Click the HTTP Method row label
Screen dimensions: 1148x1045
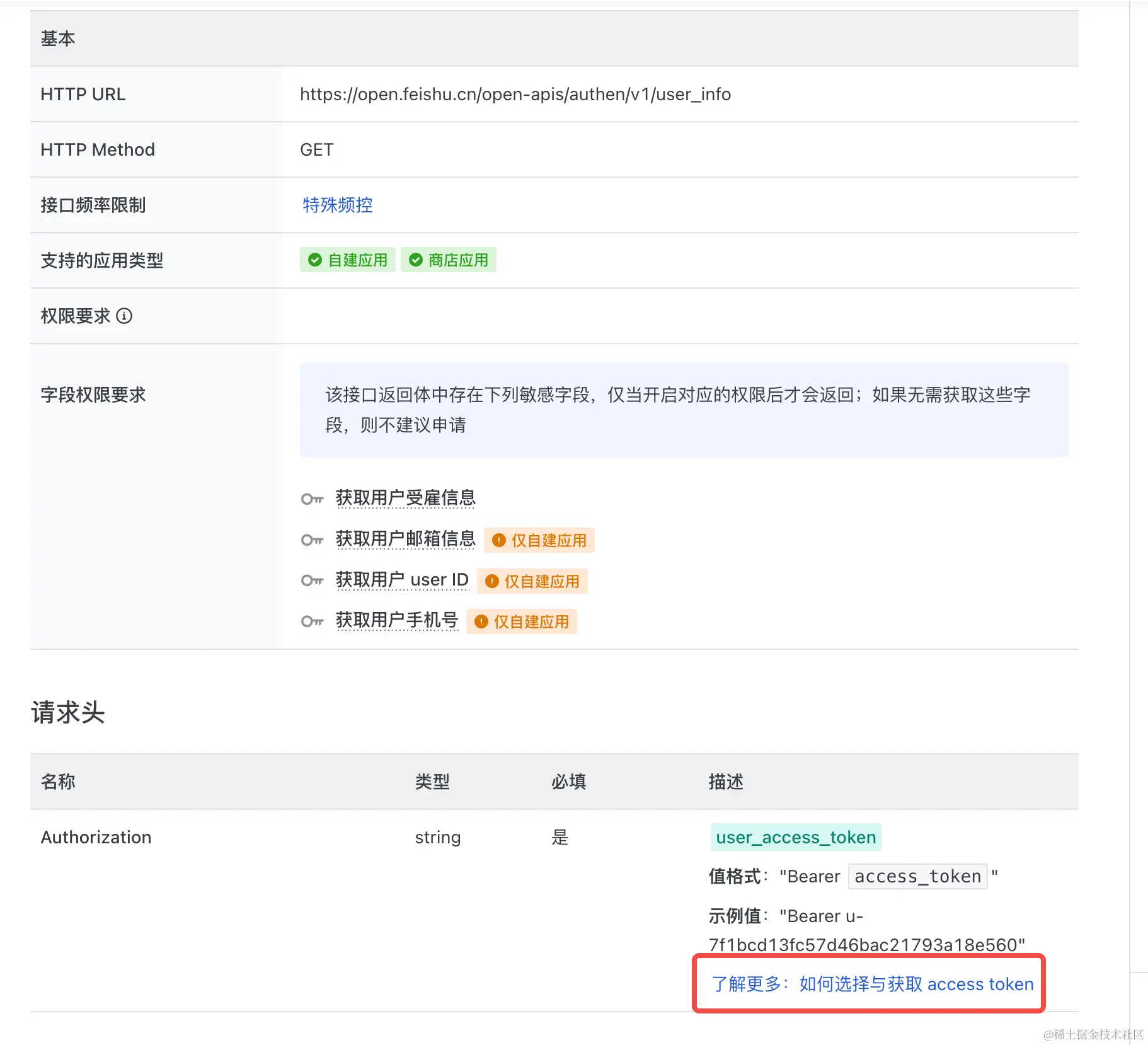(x=98, y=149)
